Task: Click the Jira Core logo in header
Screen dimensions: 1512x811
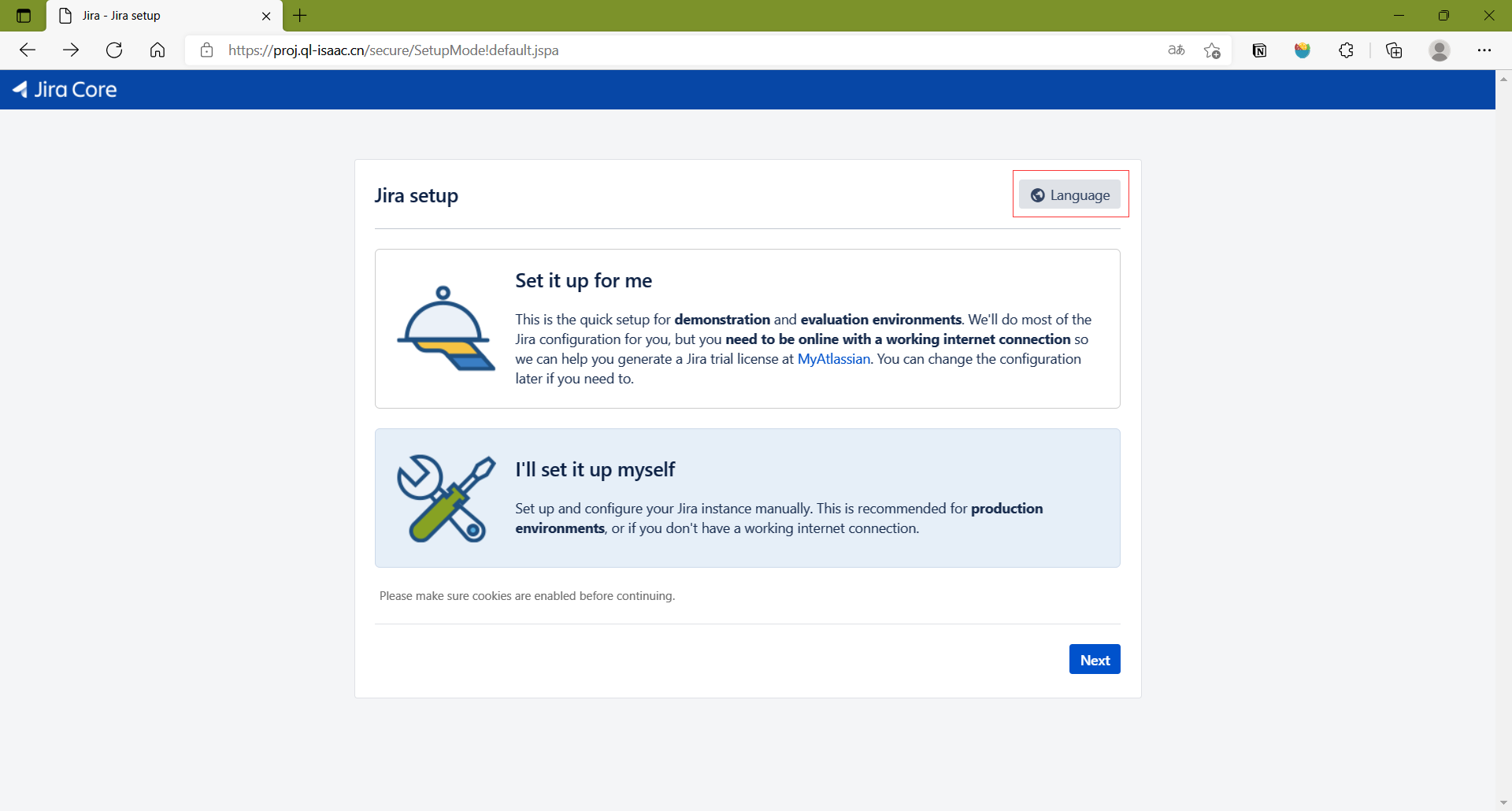Action: [x=65, y=90]
